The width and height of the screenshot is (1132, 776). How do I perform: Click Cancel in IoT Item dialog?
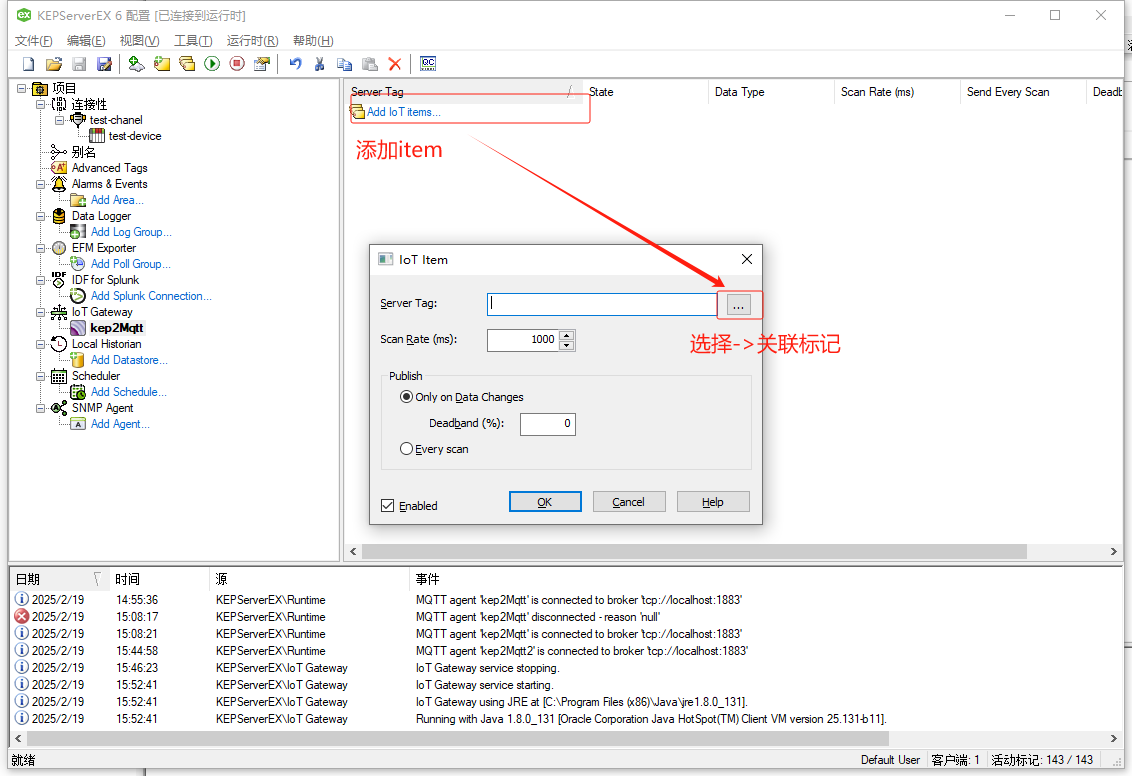pos(629,502)
